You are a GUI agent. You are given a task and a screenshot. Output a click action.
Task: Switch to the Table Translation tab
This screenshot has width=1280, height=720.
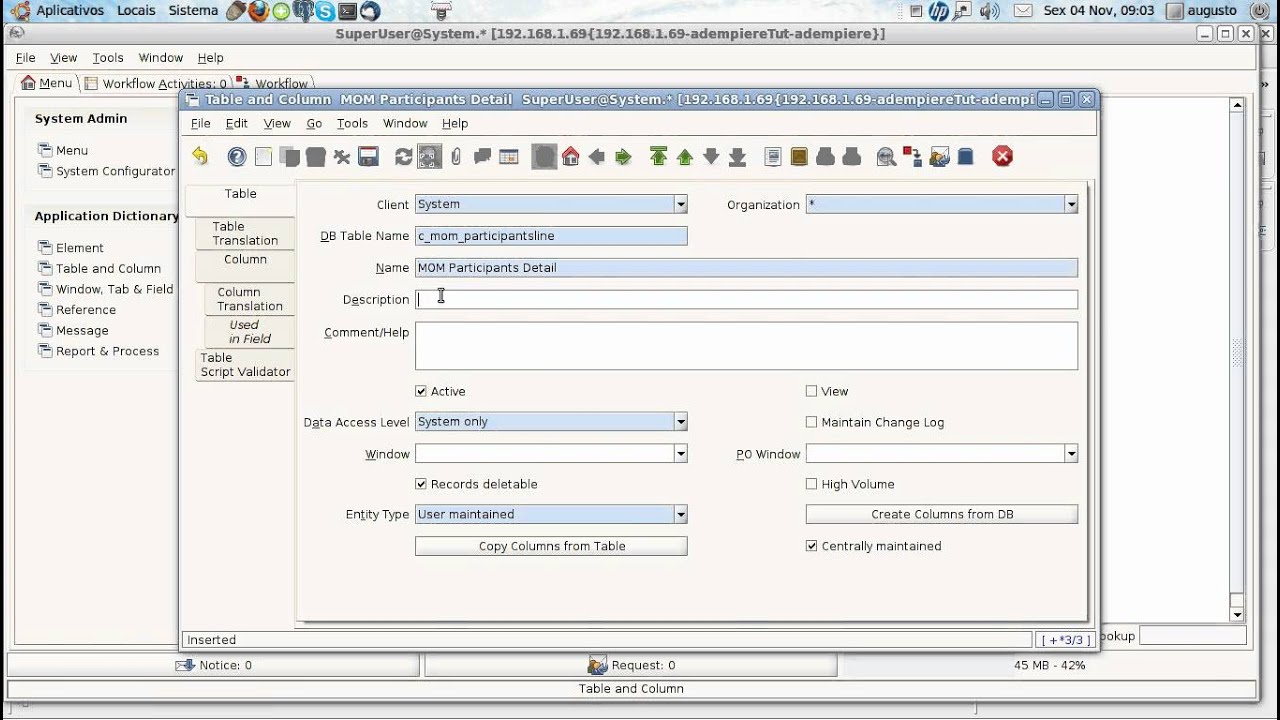245,233
